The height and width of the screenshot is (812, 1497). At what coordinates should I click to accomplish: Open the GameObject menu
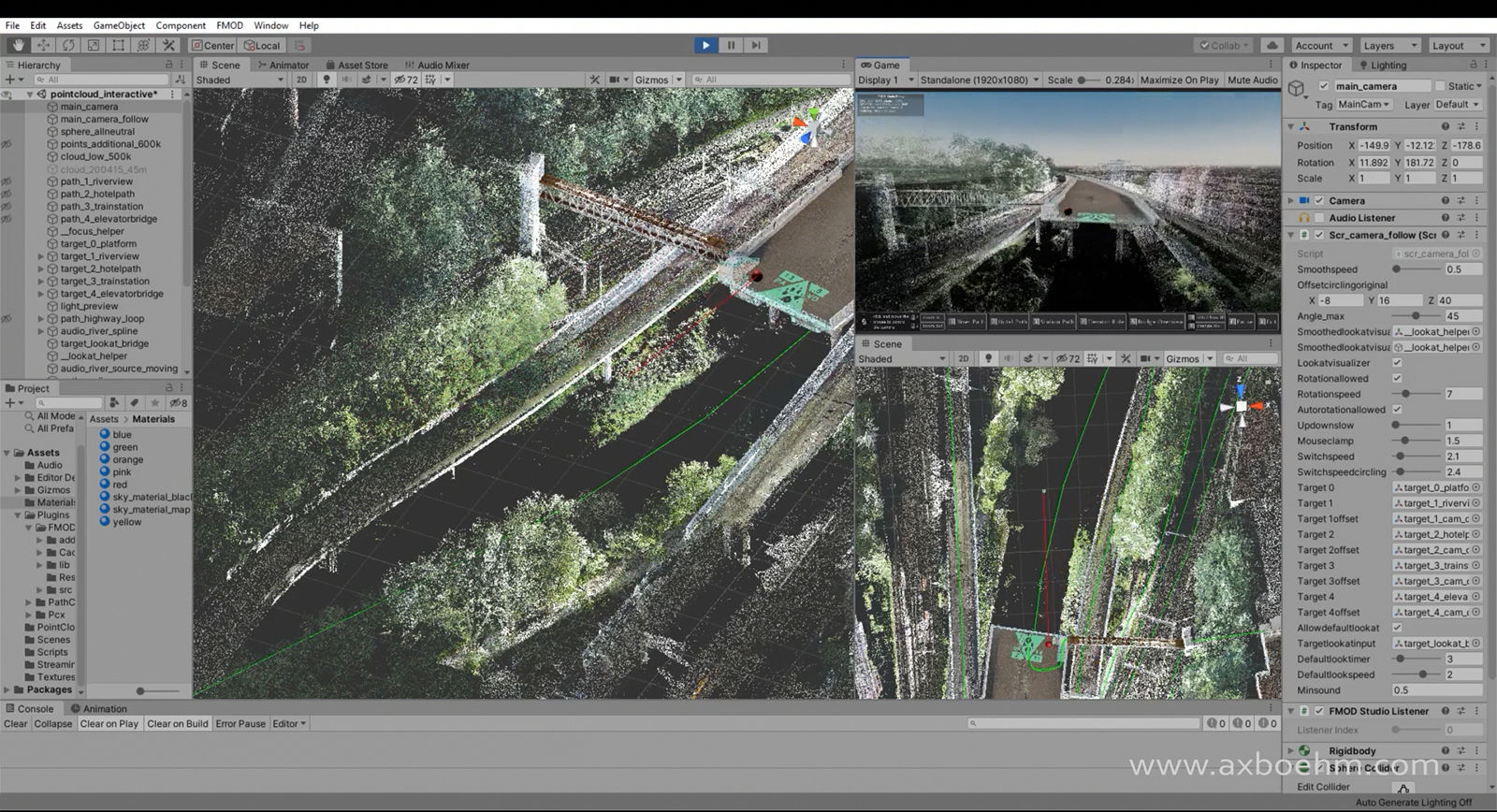tap(119, 25)
